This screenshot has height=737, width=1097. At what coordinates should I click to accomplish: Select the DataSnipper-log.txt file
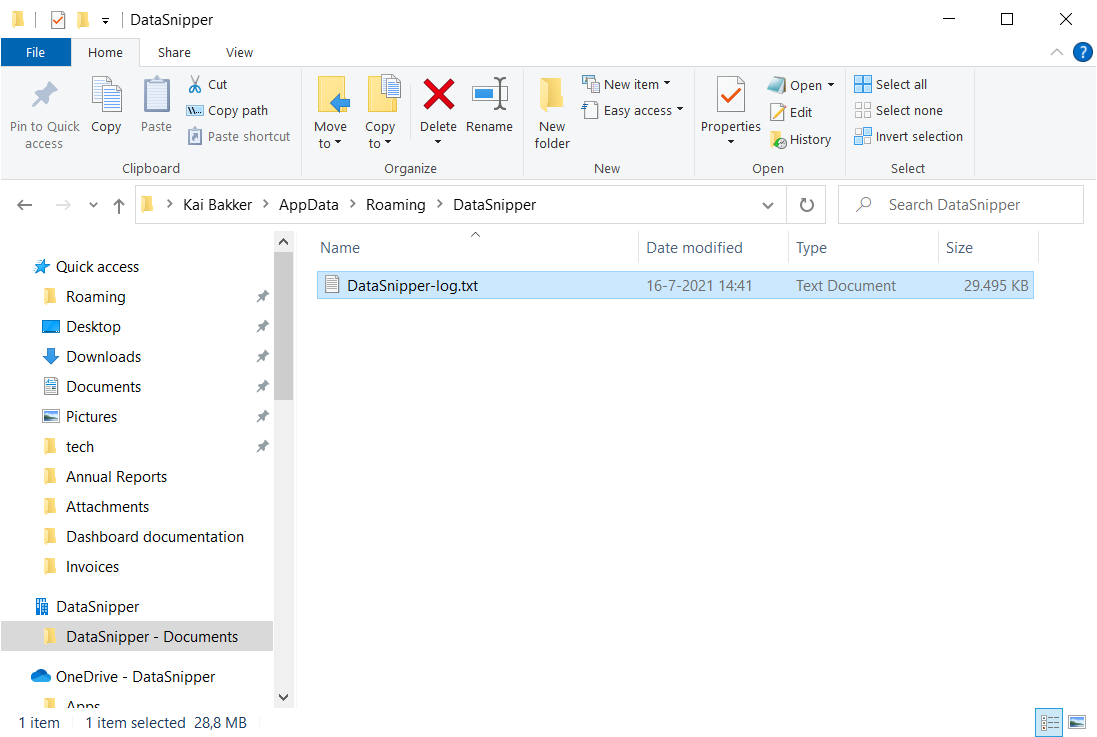point(675,286)
